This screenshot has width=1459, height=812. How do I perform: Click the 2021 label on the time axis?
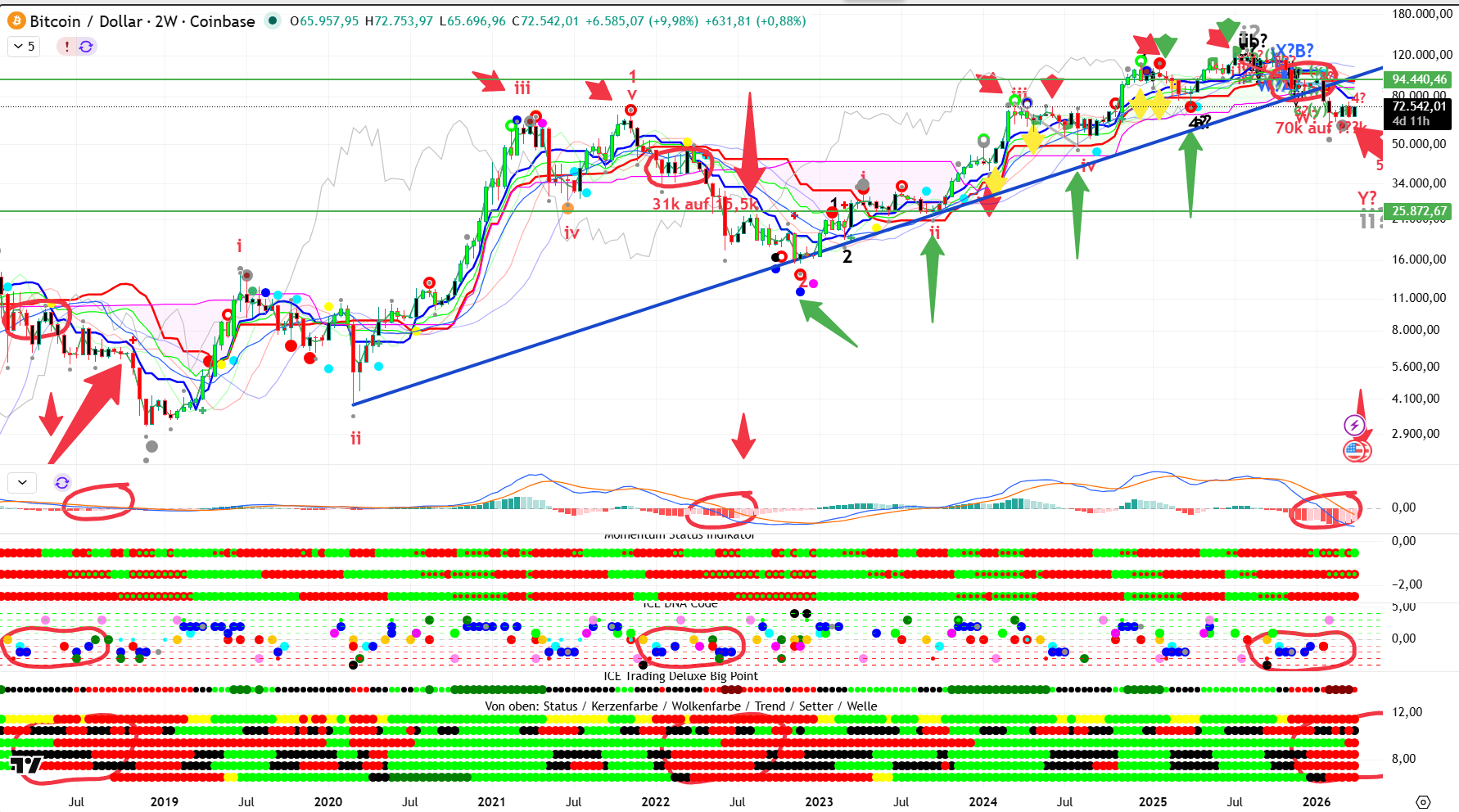(x=491, y=802)
